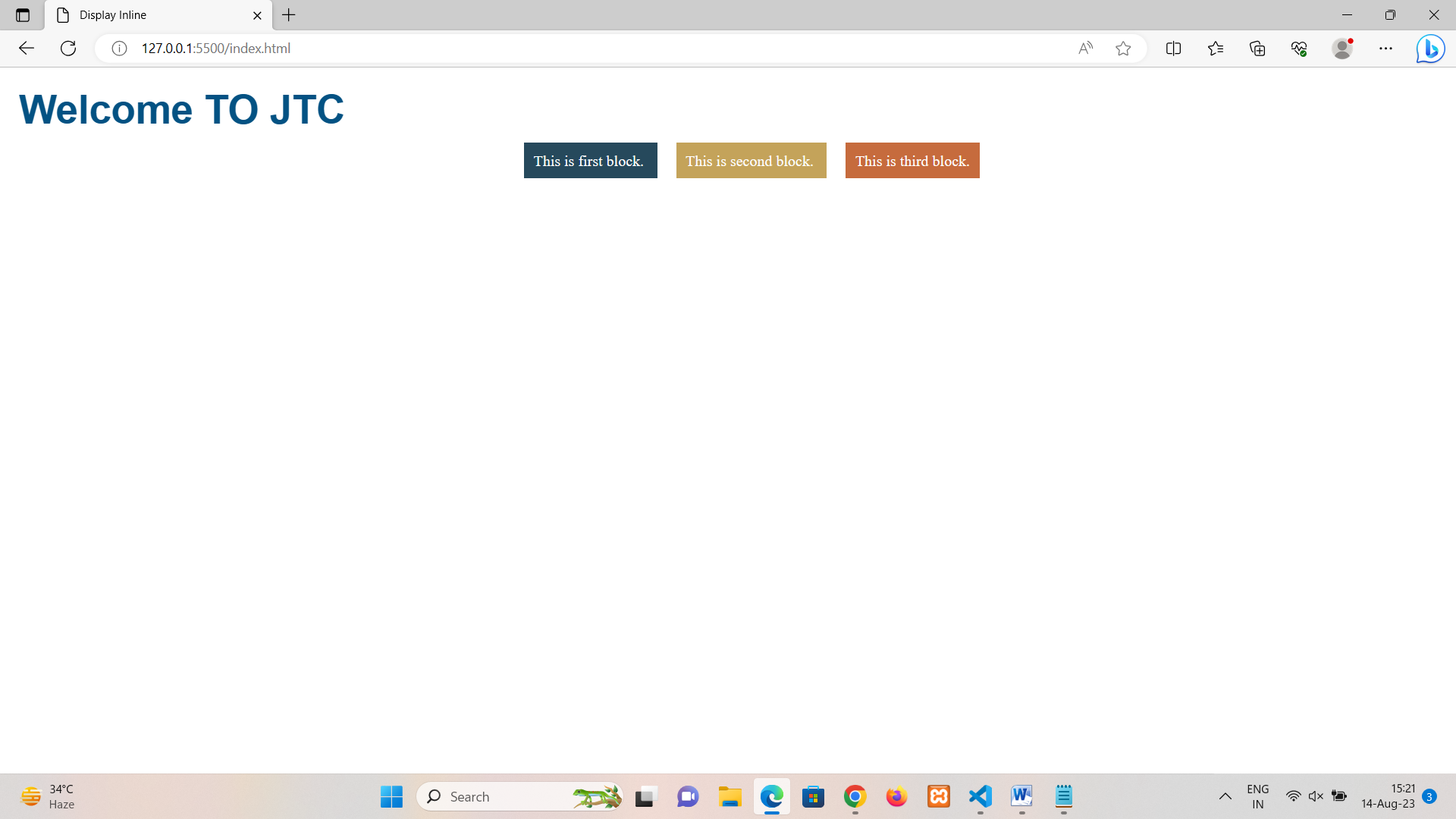Reload the page with refresh icon
1456x819 pixels.
click(68, 49)
